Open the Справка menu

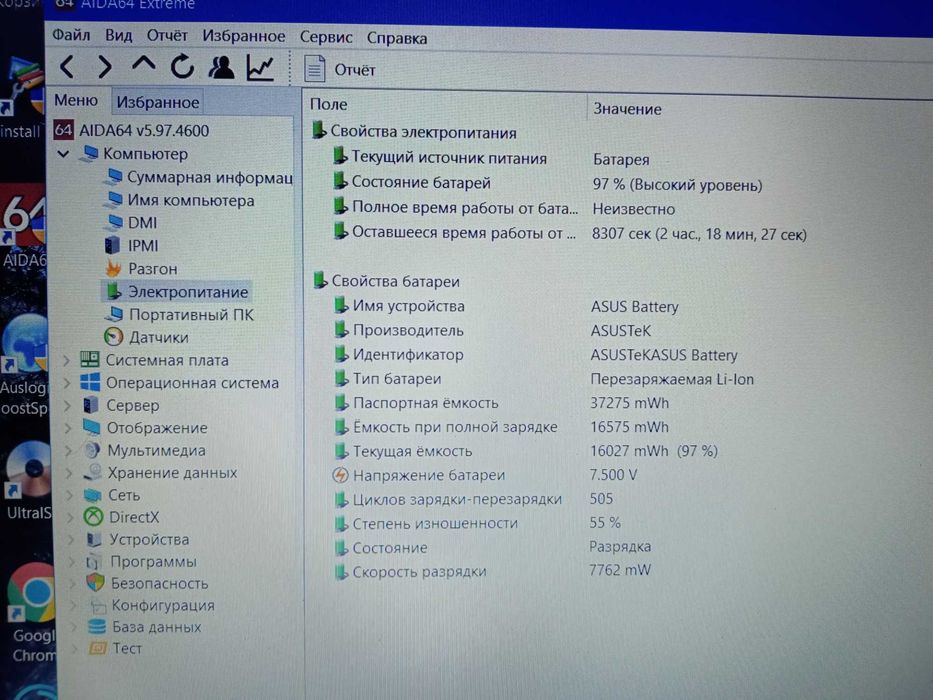pyautogui.click(x=397, y=38)
